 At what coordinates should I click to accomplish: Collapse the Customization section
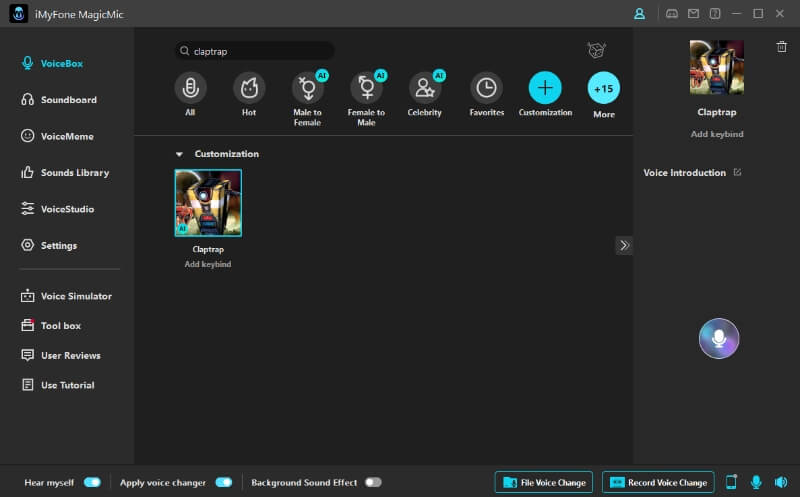[179, 154]
